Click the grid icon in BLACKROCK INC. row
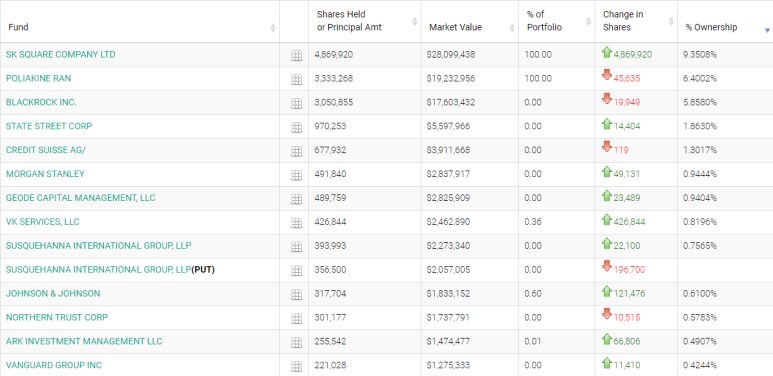 point(296,103)
